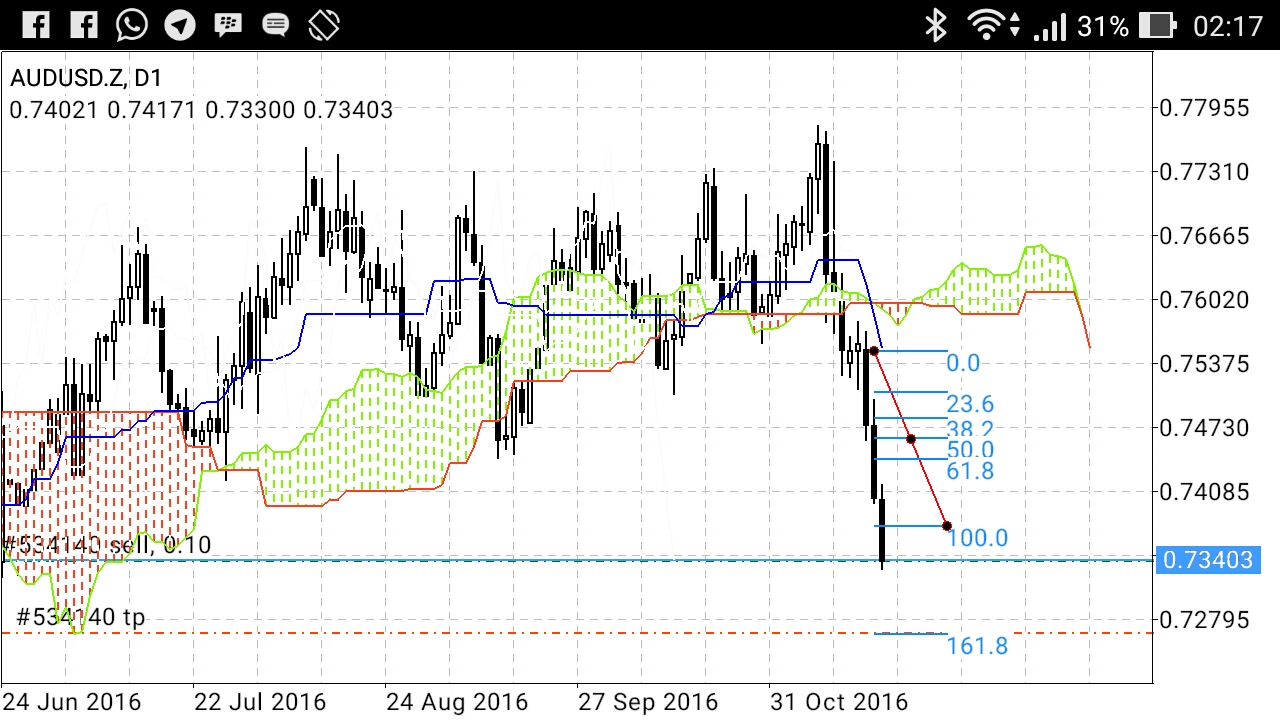Tap price scale value 0.76020
Viewport: 1280px width, 720px height.
point(1204,300)
